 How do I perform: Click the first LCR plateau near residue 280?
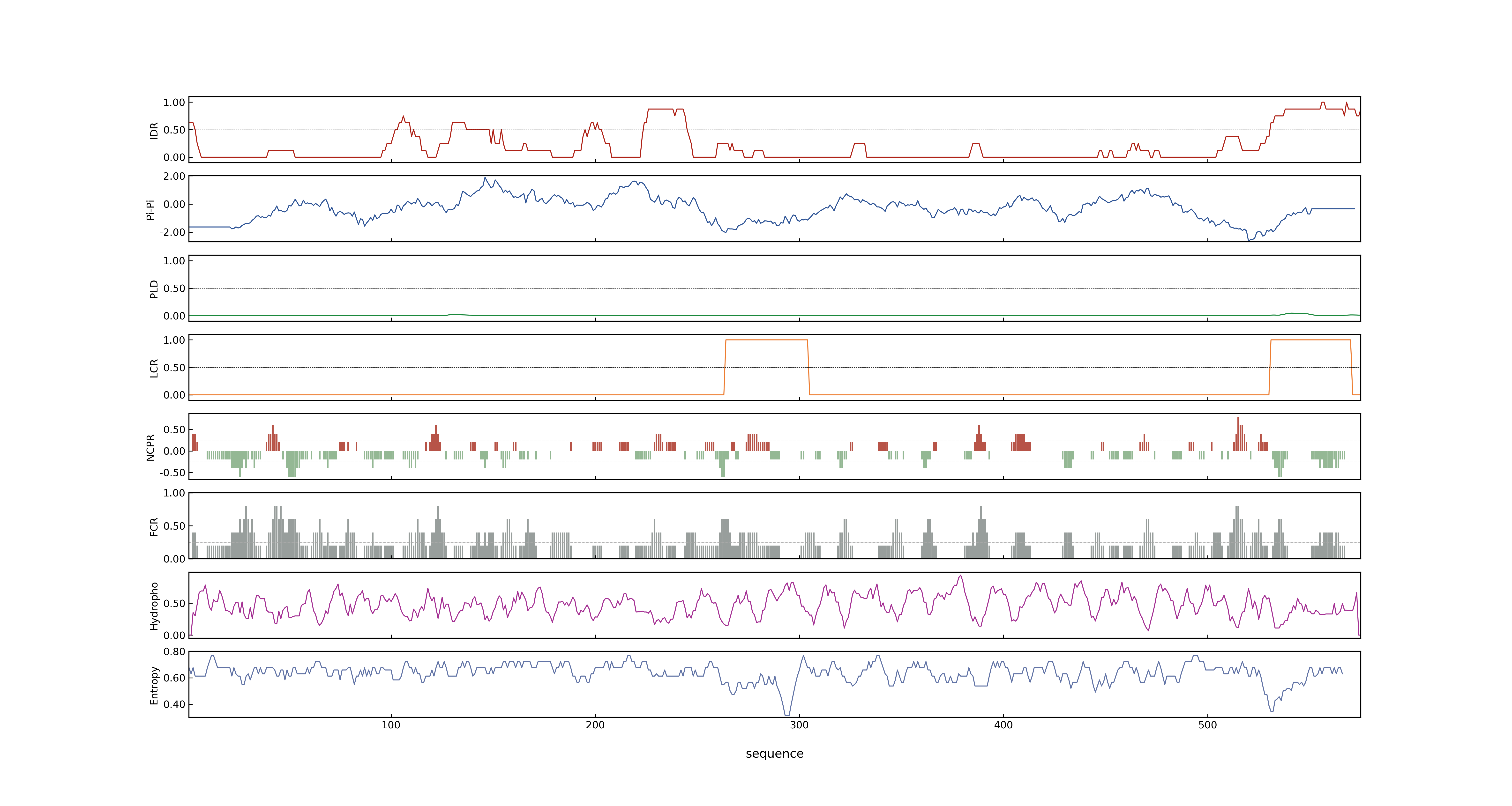pyautogui.click(x=767, y=340)
